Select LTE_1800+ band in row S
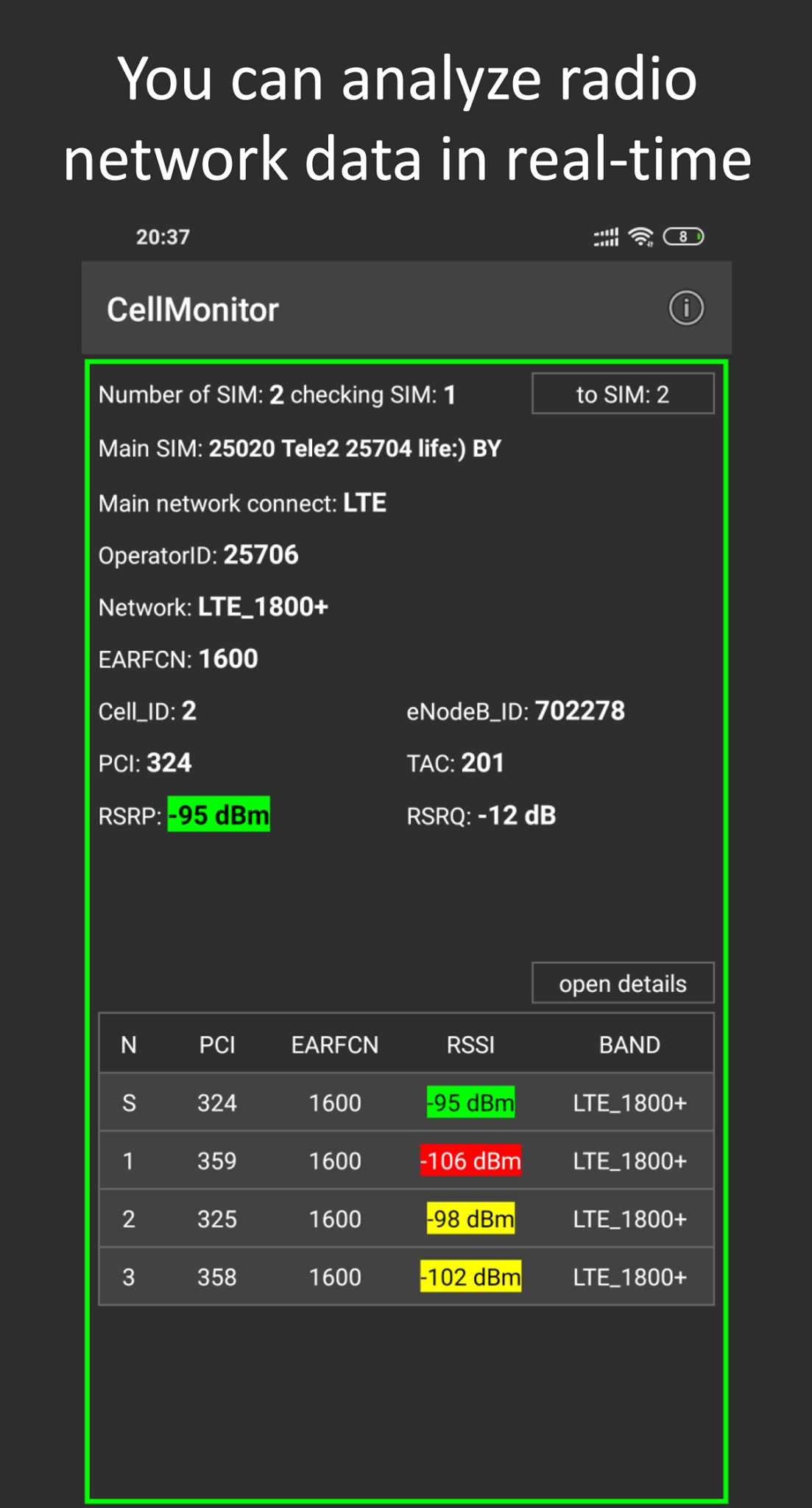This screenshot has height=1508, width=812. [629, 1102]
